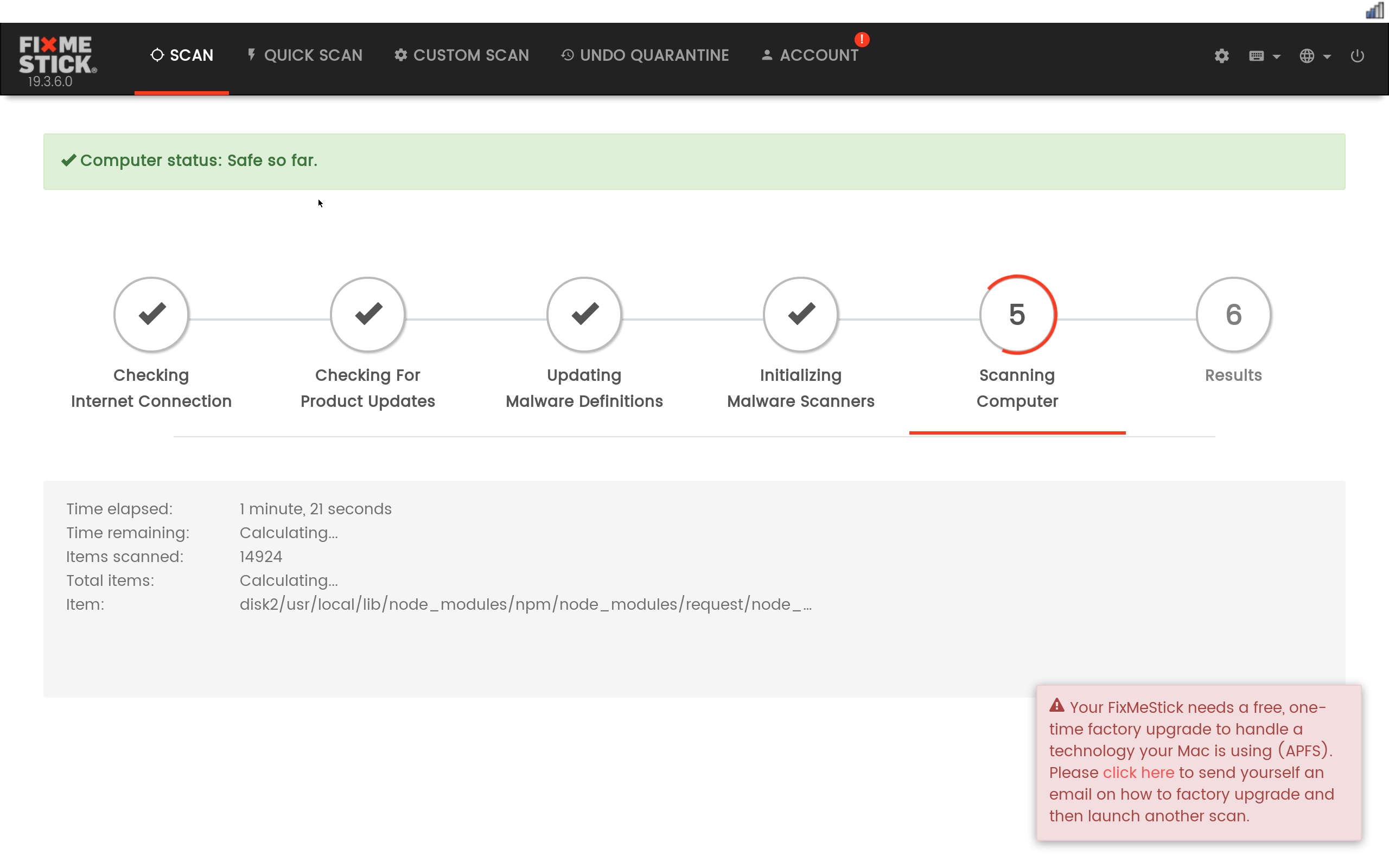
Task: Click the Checking Internet Connection checkmark step
Action: (x=151, y=314)
